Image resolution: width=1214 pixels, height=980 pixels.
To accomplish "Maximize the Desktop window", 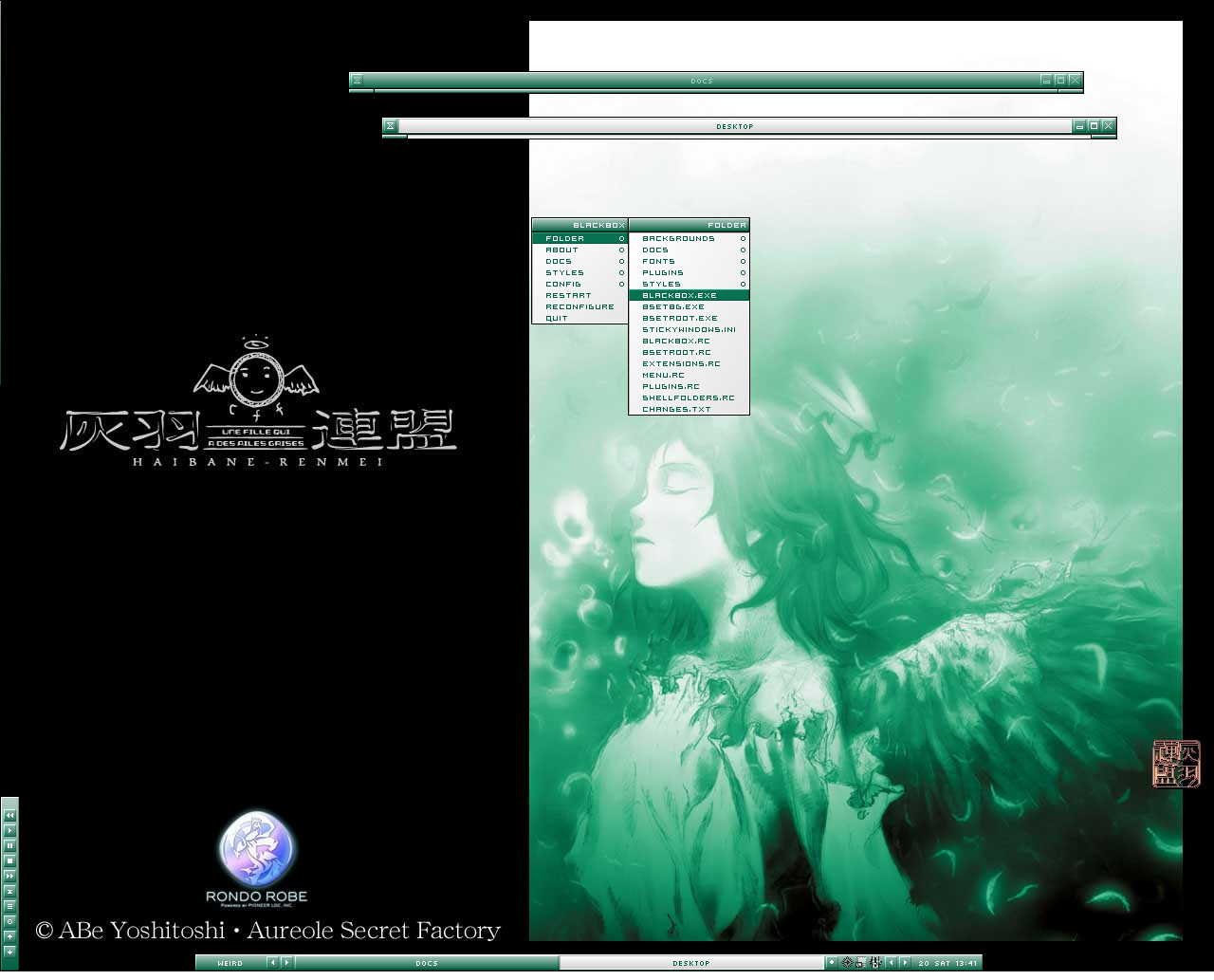I will pos(1094,125).
